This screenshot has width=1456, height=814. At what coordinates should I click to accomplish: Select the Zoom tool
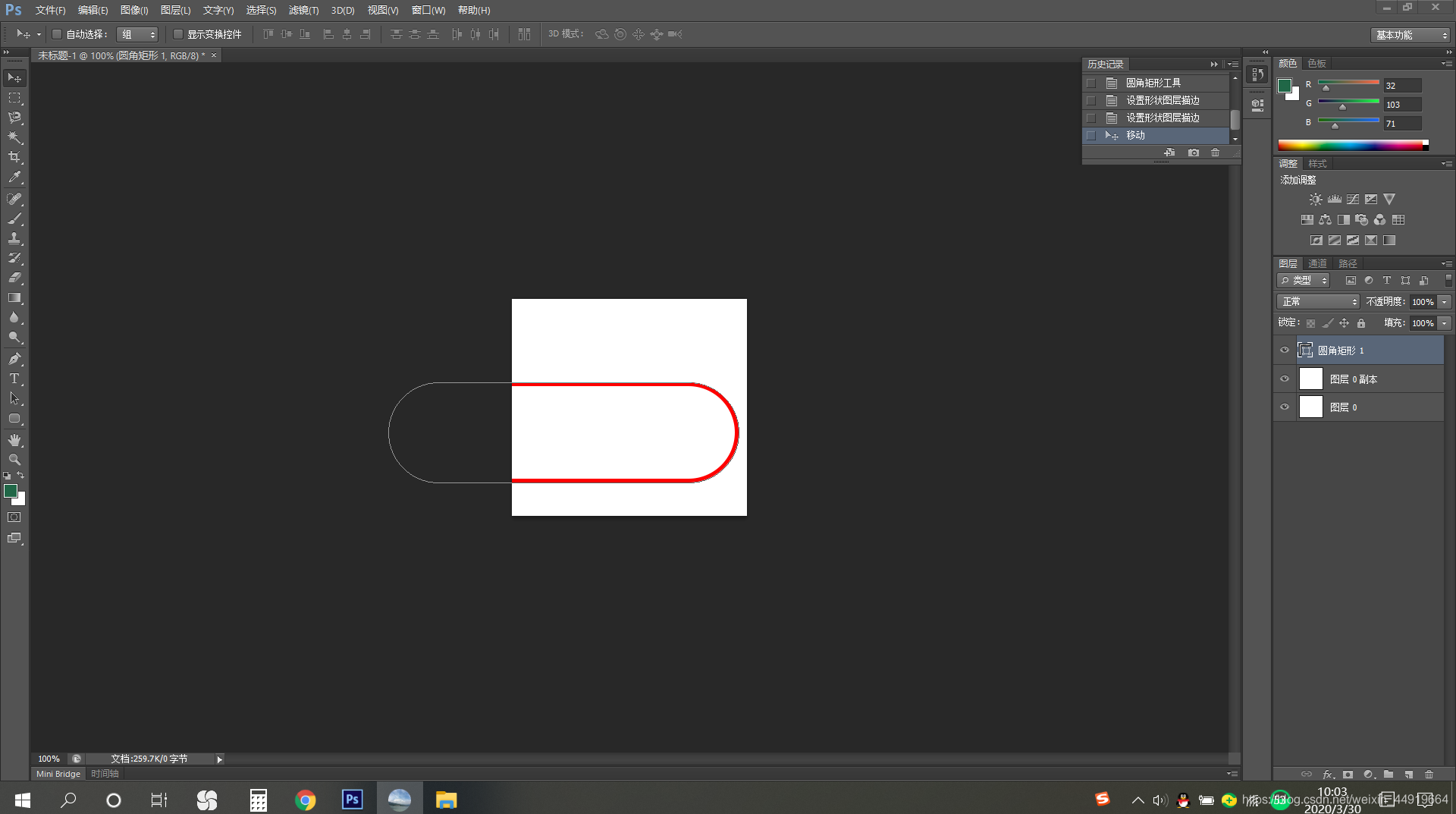(14, 459)
